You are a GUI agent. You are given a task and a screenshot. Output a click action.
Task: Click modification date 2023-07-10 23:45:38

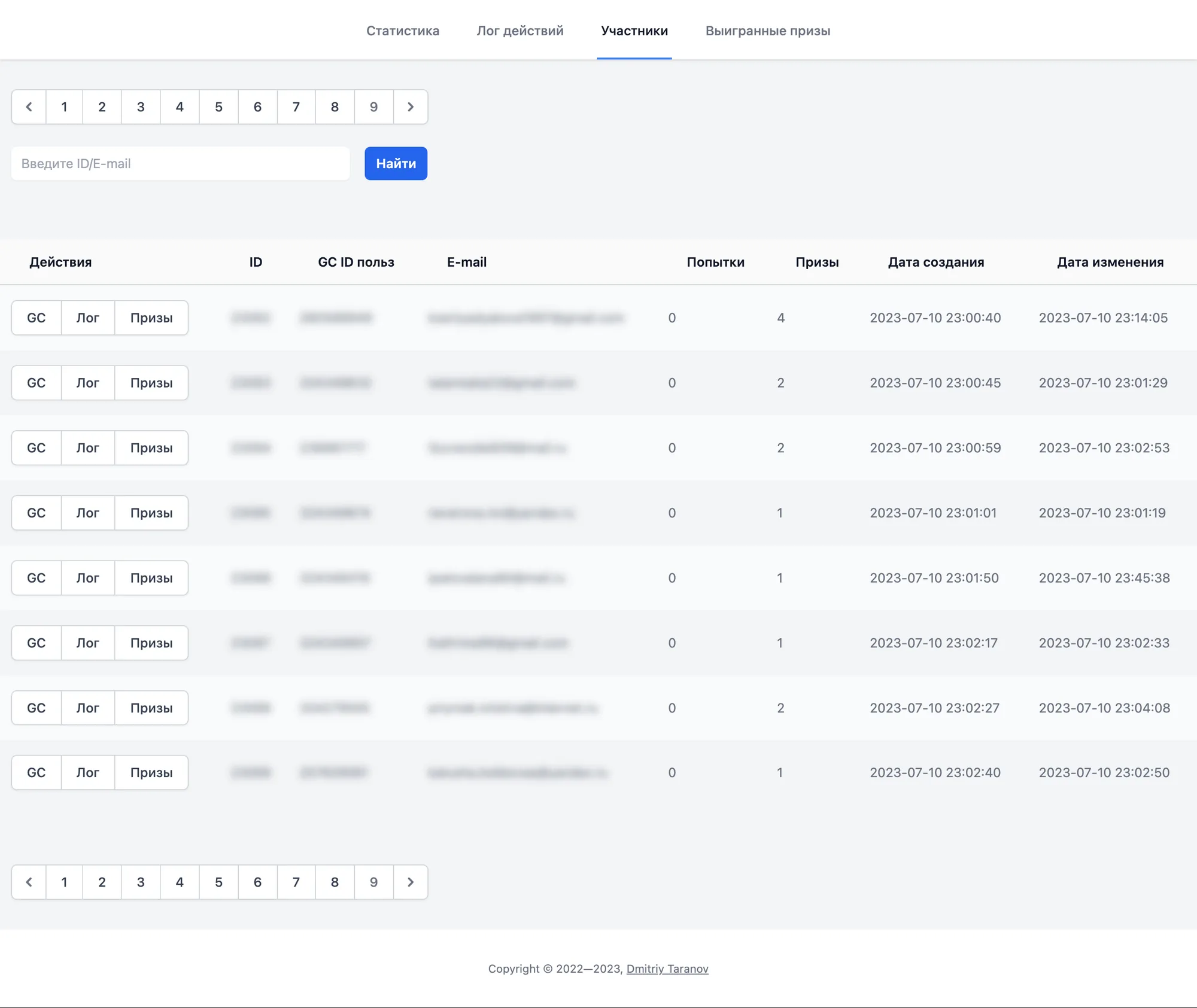pos(1104,578)
